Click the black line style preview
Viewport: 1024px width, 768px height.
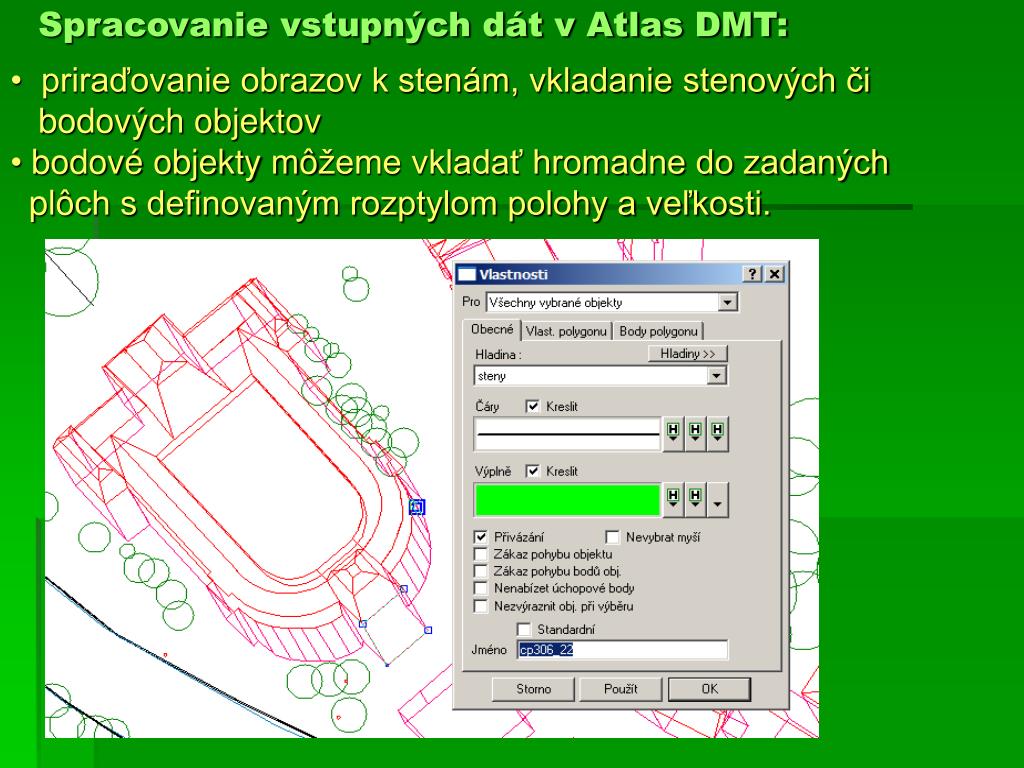pyautogui.click(x=568, y=434)
